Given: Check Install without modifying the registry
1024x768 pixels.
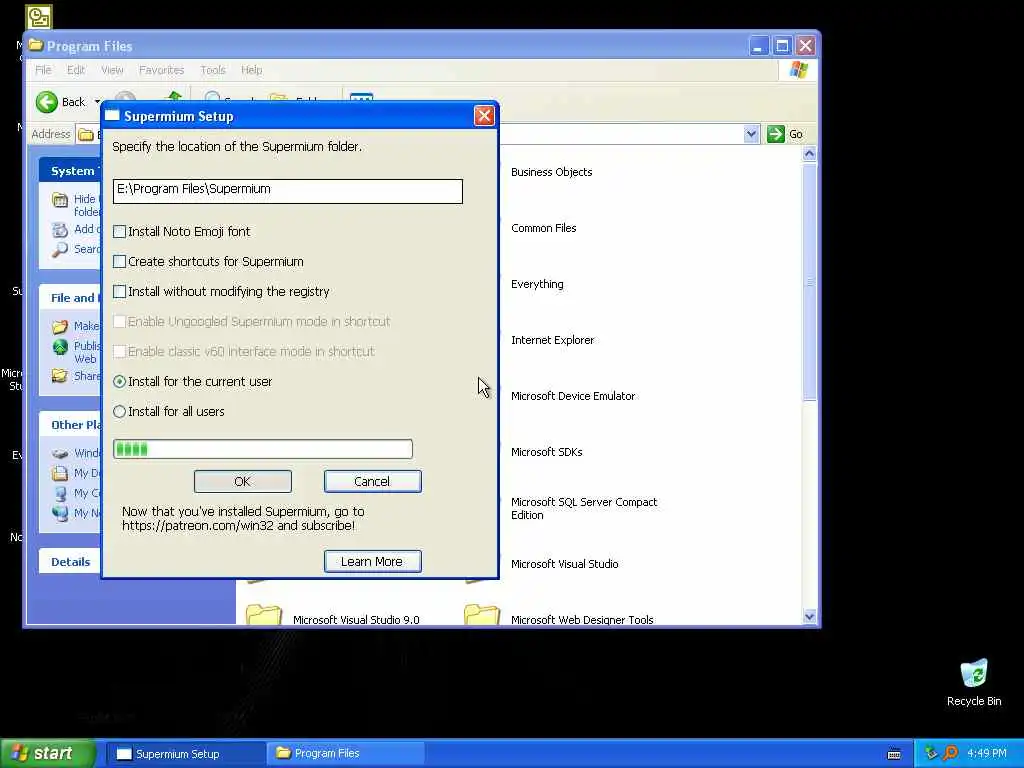Looking at the screenshot, I should [120, 291].
